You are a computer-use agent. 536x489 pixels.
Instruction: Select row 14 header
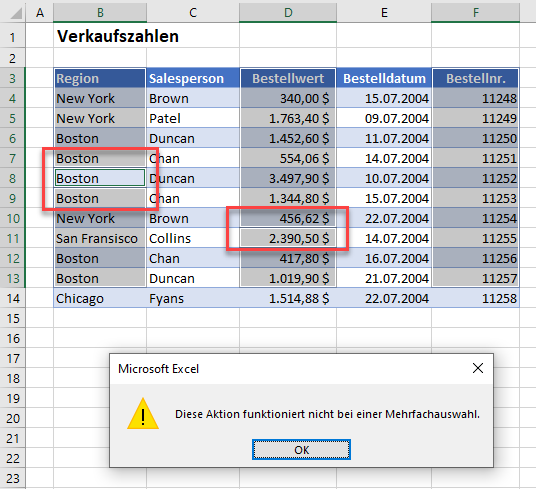[x=13, y=298]
